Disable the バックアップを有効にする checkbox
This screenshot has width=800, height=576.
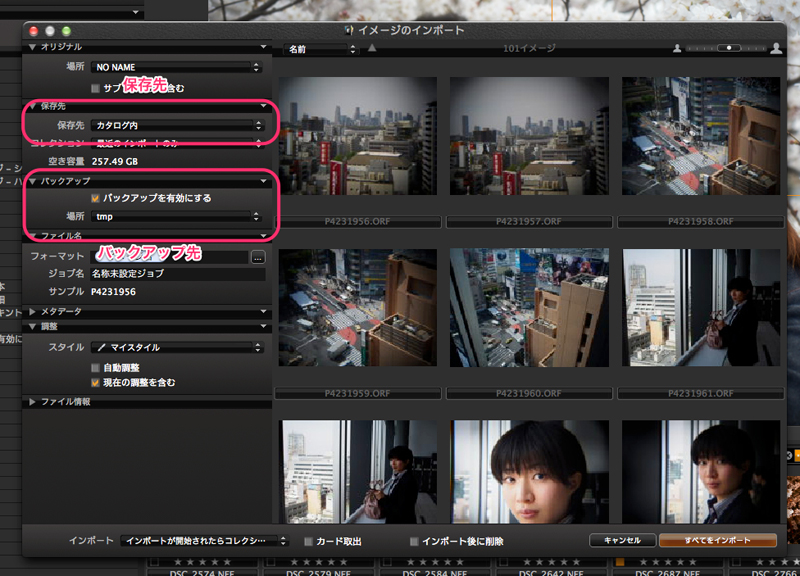(x=96, y=198)
